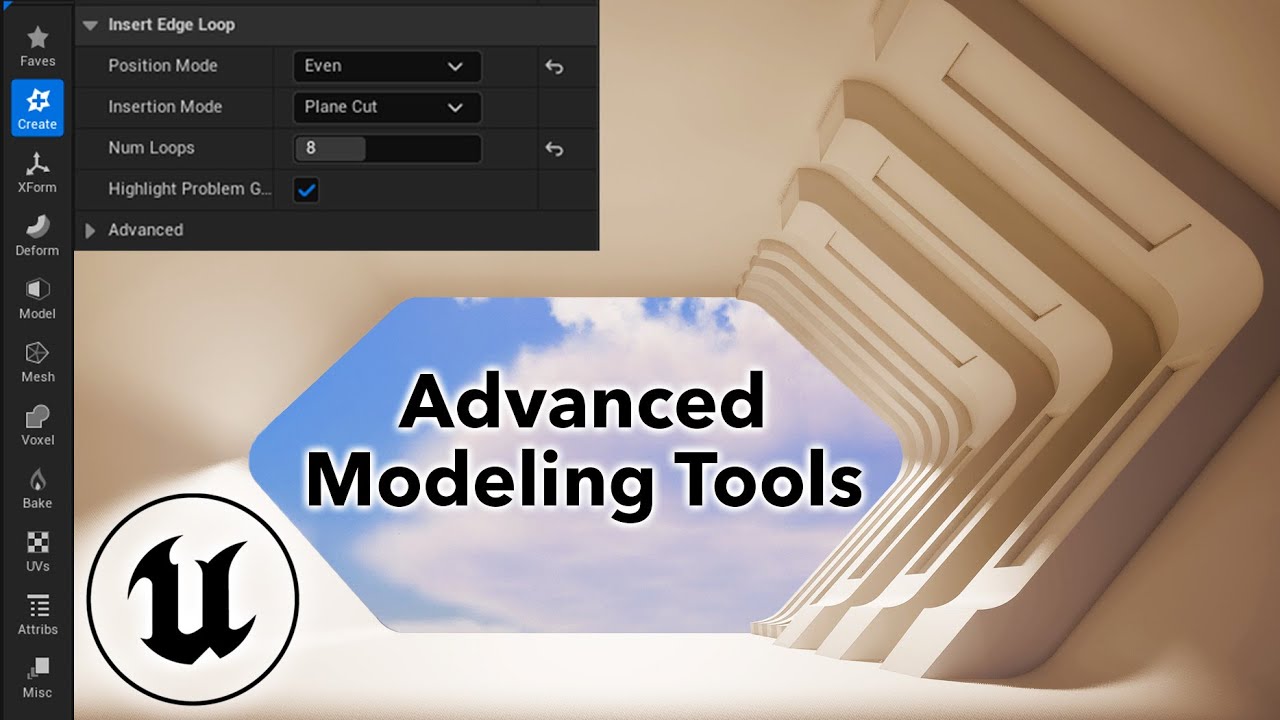Select the Create category
The image size is (1280, 720).
point(37,109)
